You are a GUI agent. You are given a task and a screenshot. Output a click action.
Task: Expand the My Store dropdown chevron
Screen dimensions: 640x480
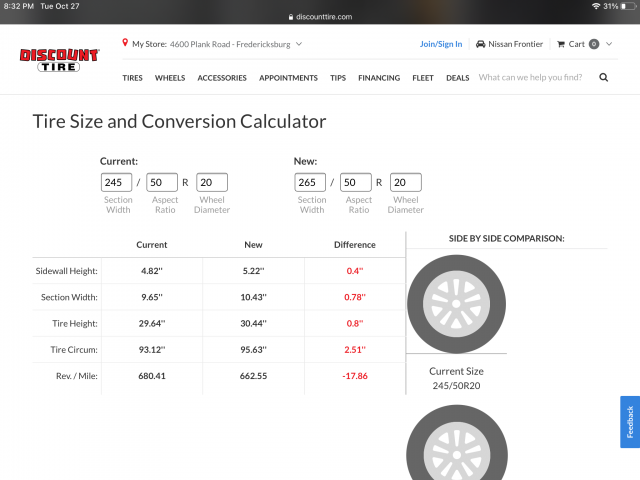[299, 44]
